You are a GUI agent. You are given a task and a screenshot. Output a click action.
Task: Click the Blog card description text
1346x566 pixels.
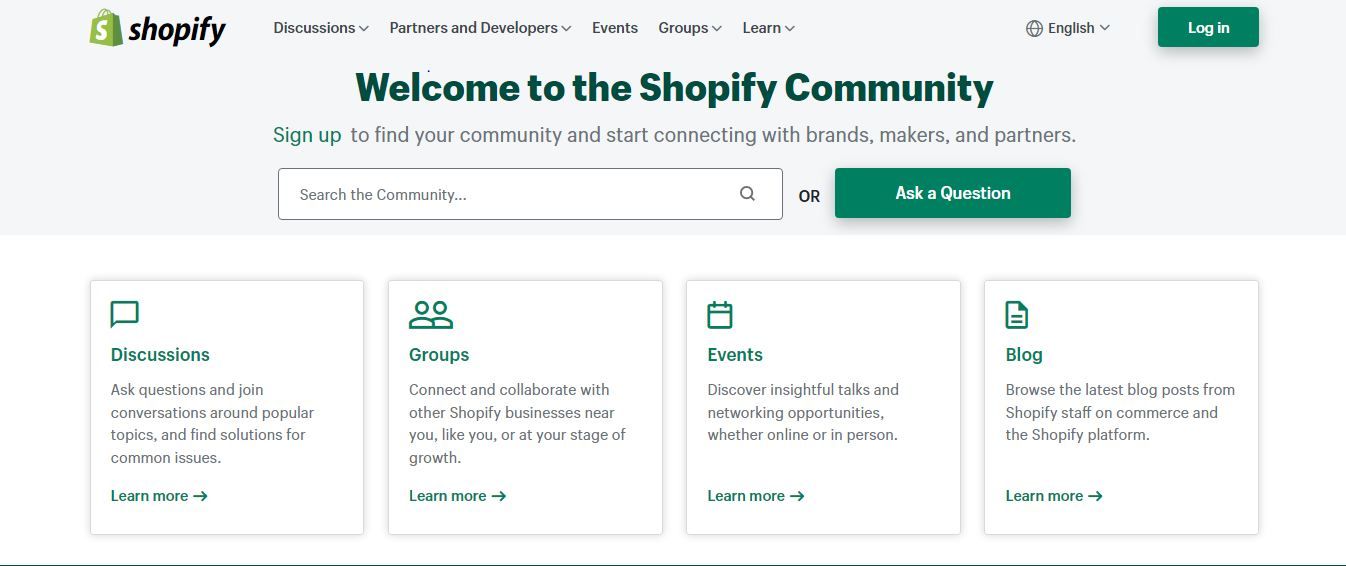1120,412
